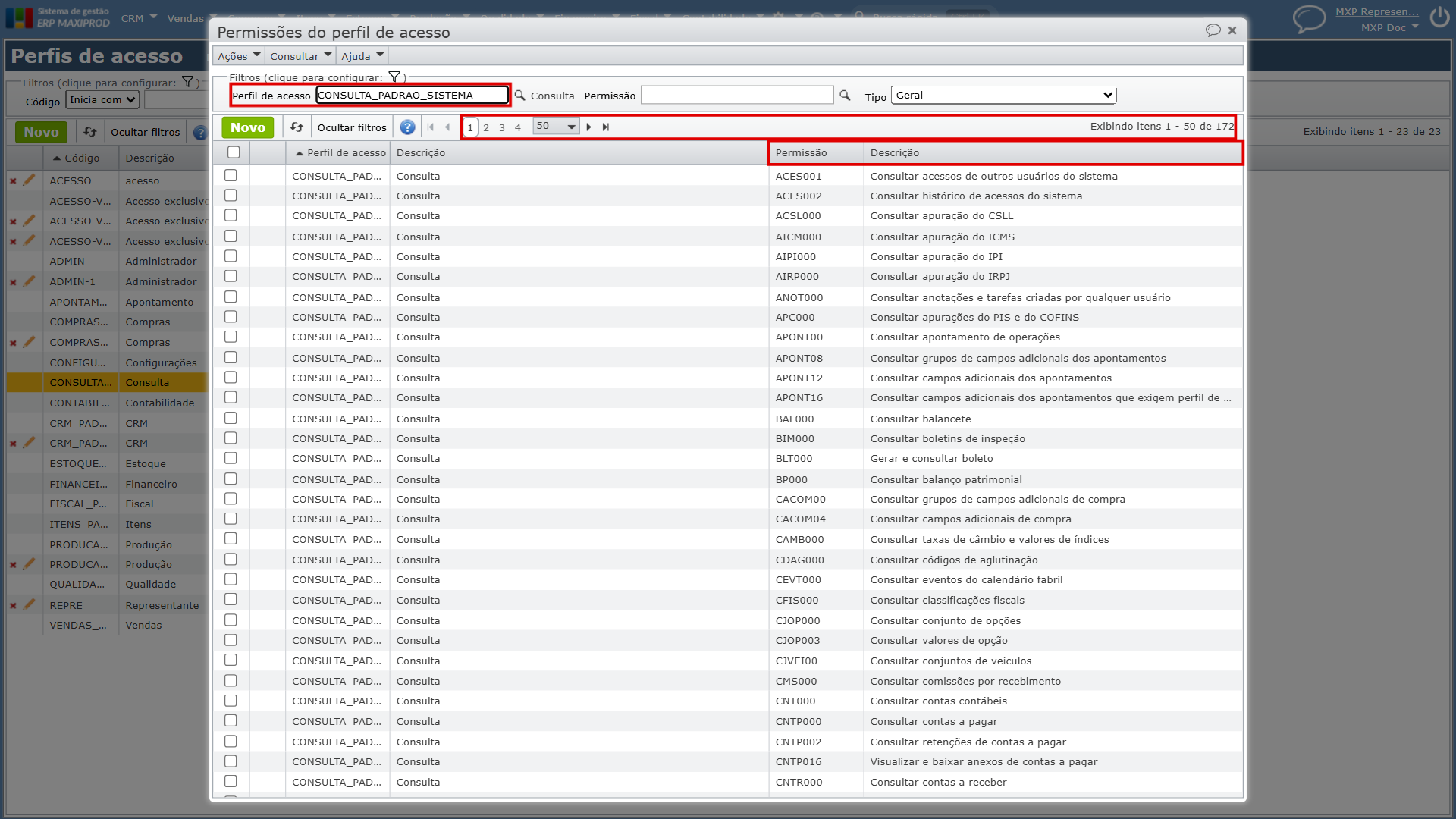Check the ACSL000 permission row checkbox

231,216
